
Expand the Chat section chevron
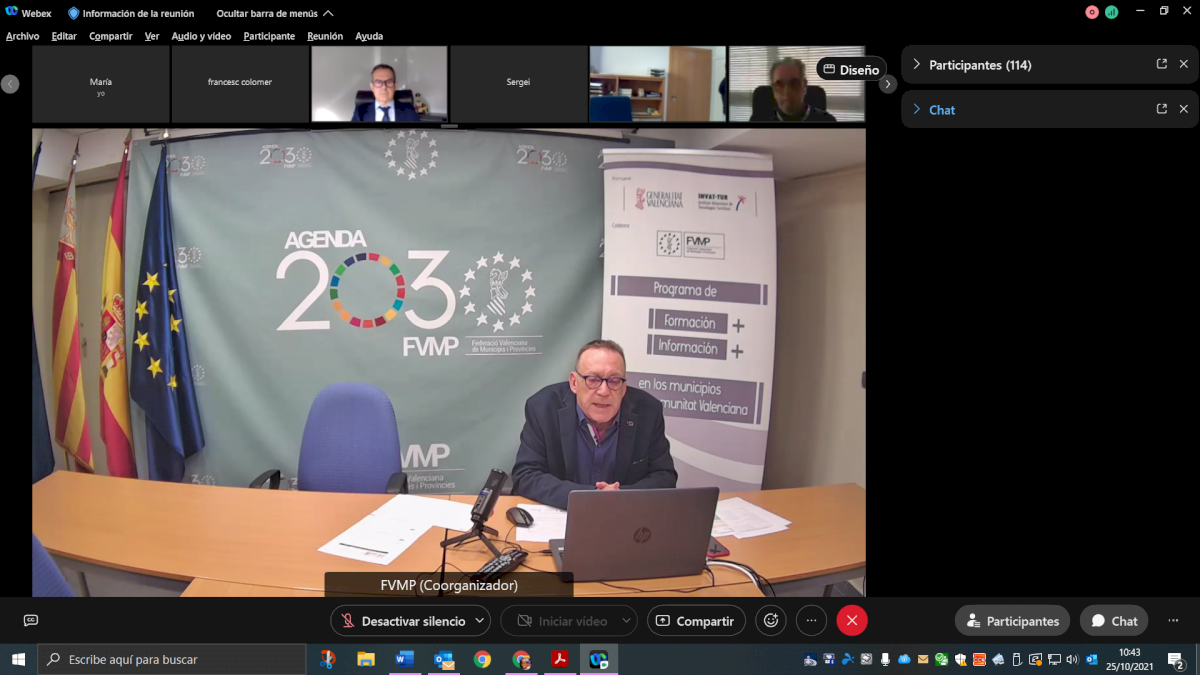point(917,109)
